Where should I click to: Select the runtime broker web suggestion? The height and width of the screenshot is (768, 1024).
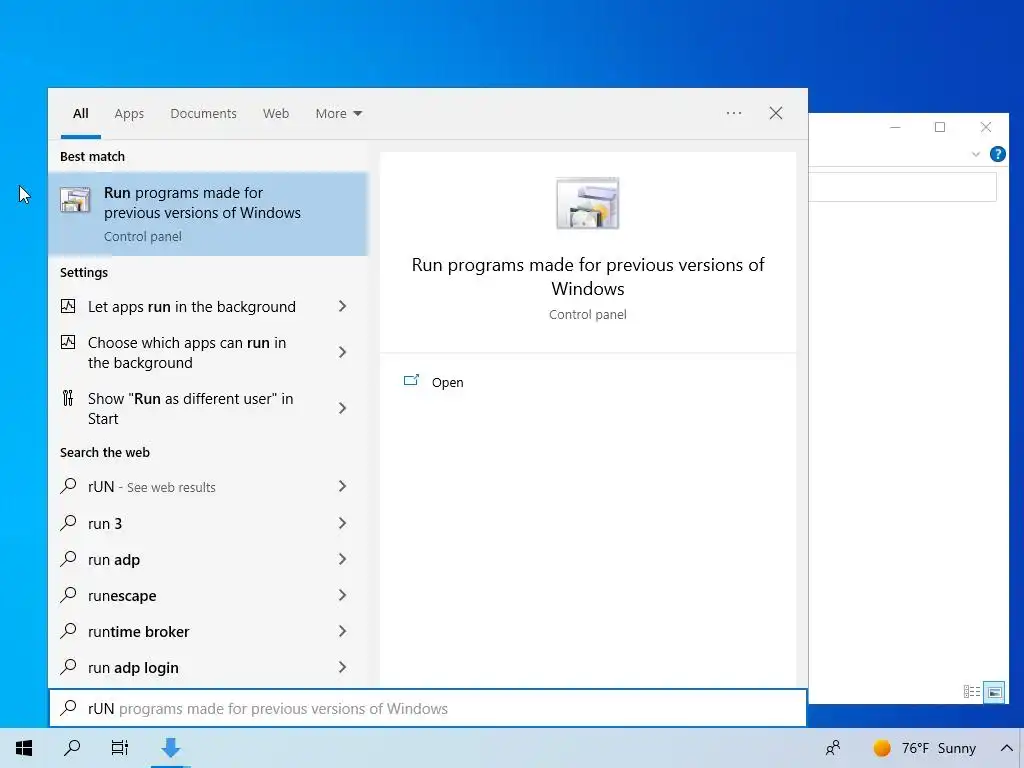[x=138, y=632]
